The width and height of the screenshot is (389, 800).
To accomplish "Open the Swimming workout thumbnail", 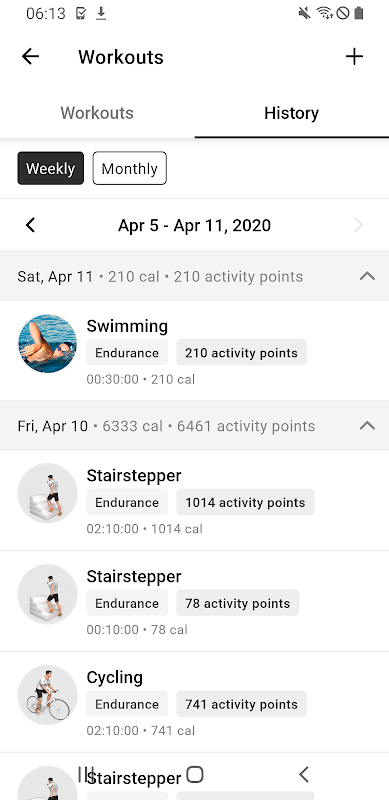I will [47, 343].
